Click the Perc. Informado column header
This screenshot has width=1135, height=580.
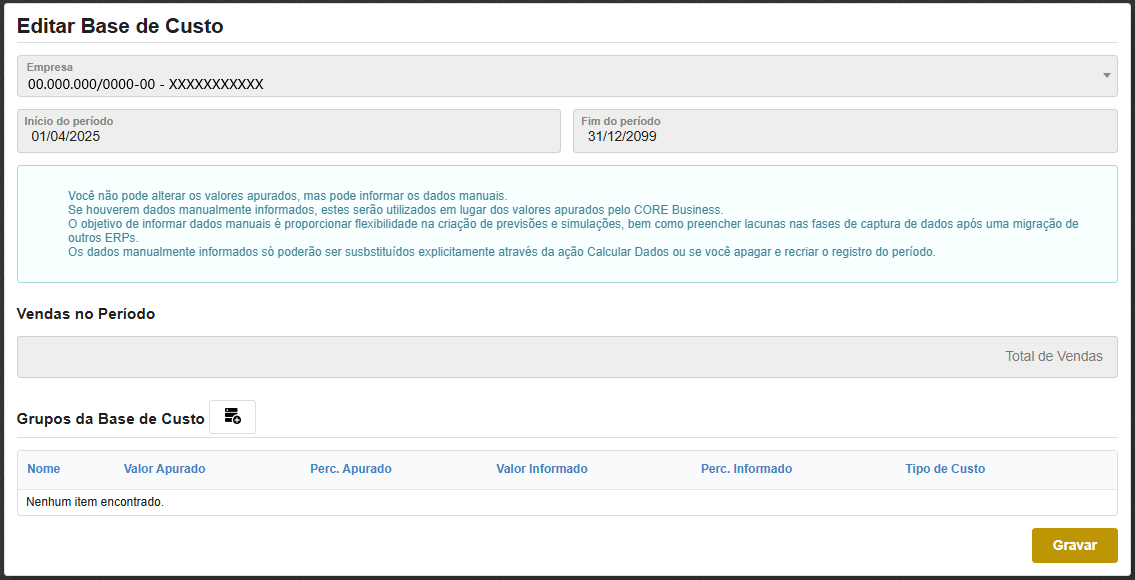click(x=746, y=469)
